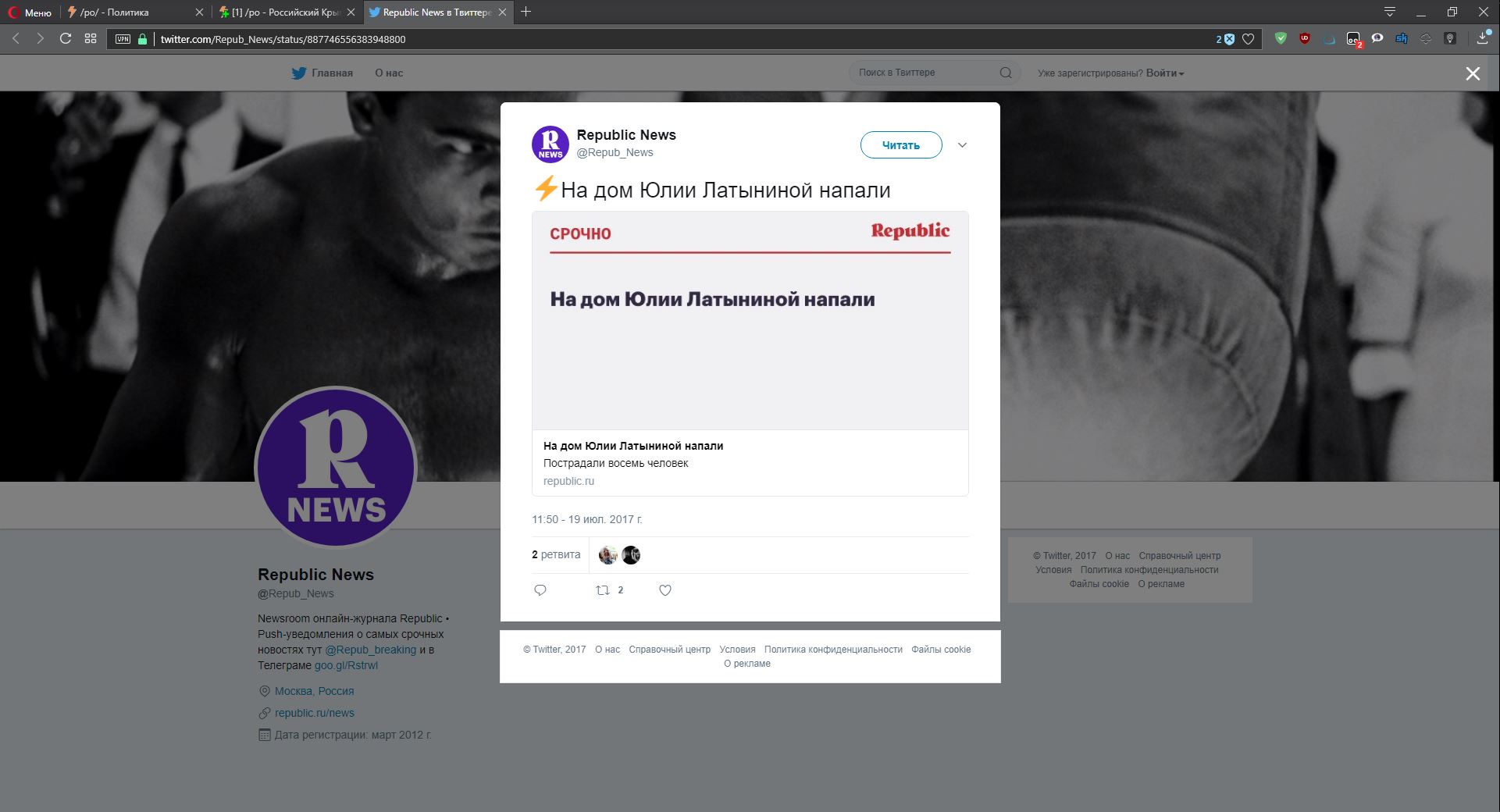Image resolution: width=1500 pixels, height=812 pixels.
Task: Open first retweeter's avatar
Action: coord(608,555)
